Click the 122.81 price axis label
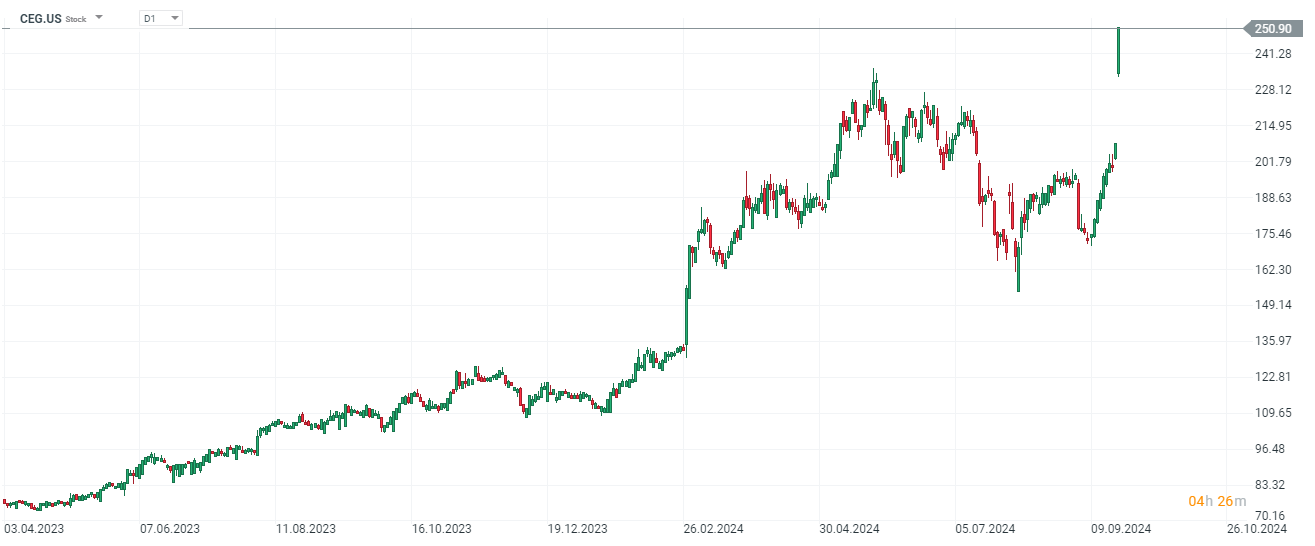The image size is (1315, 546). [1272, 377]
